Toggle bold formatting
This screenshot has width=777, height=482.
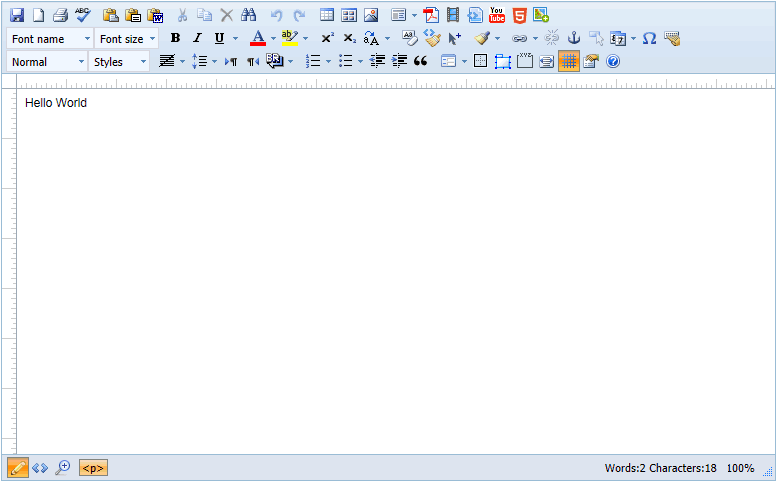click(x=175, y=38)
